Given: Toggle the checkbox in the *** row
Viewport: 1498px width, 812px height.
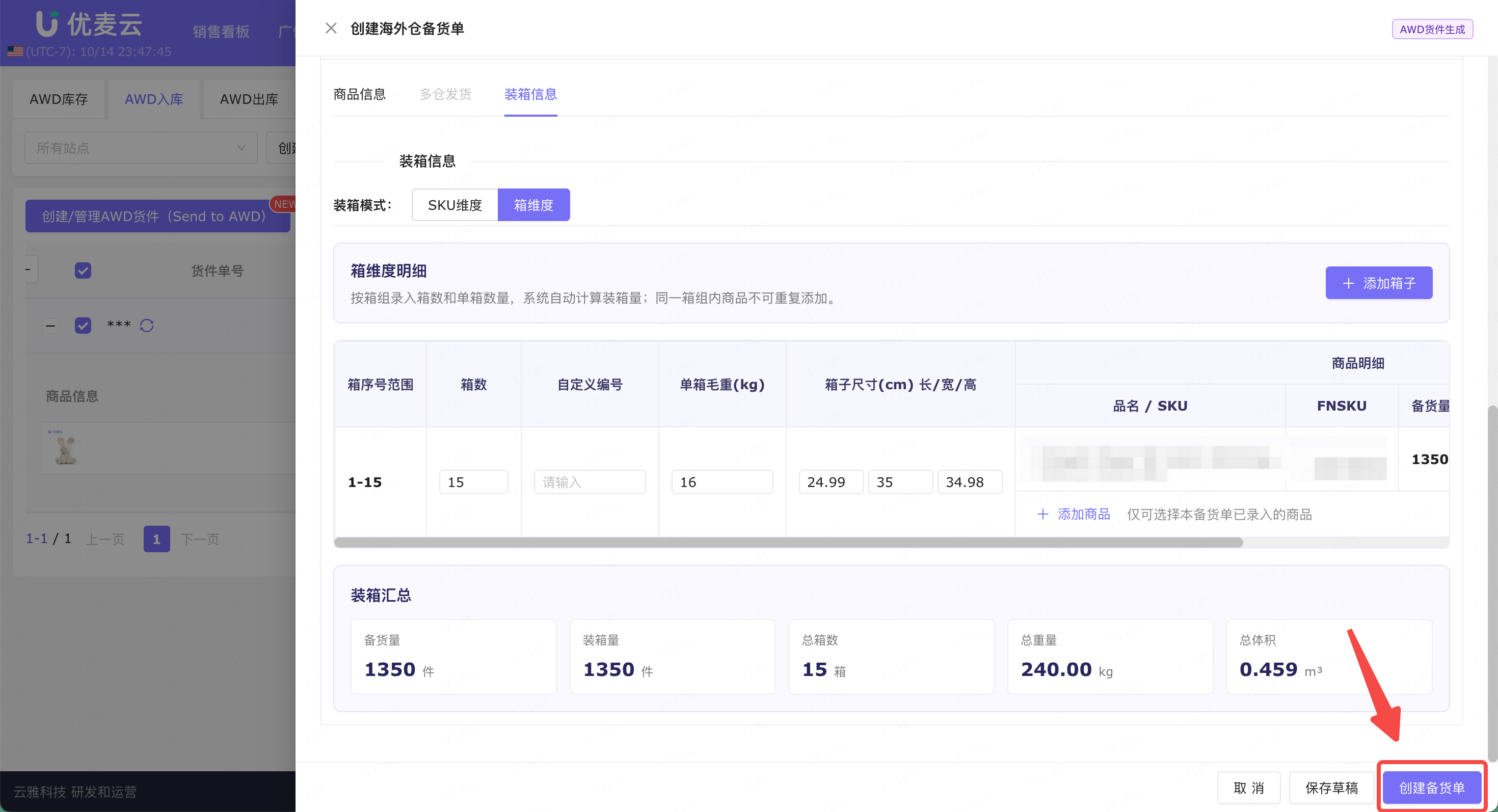Looking at the screenshot, I should pyautogui.click(x=83, y=326).
